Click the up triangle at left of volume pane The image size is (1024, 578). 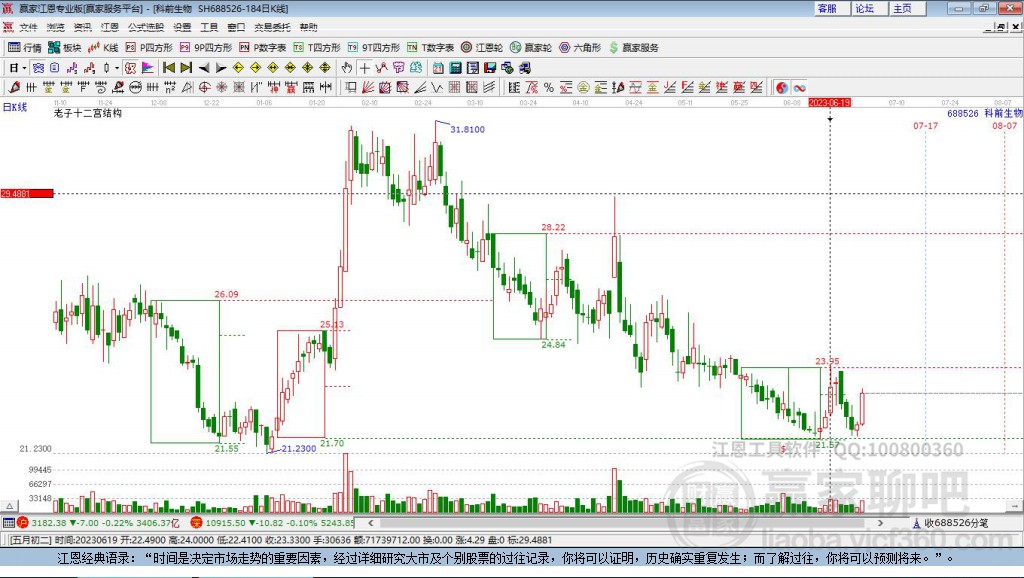tap(10, 506)
